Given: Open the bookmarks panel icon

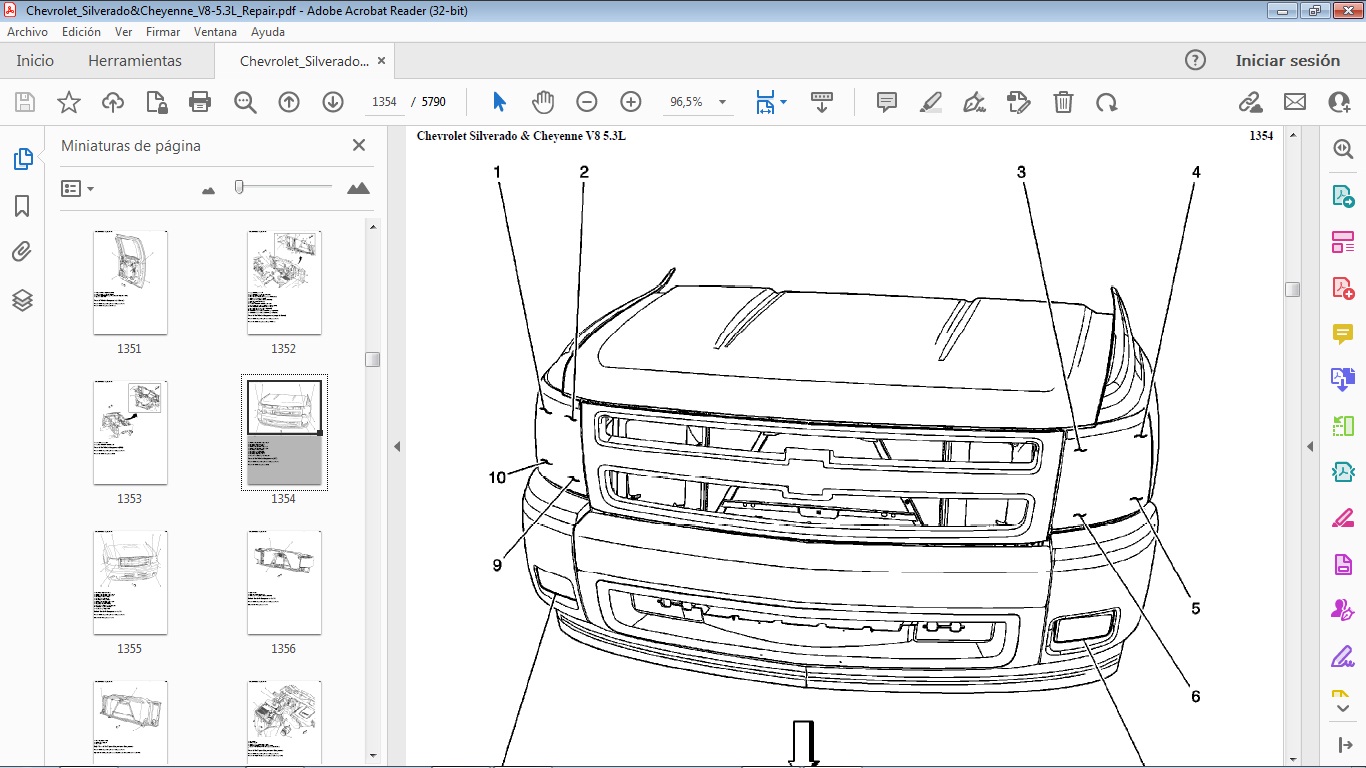Looking at the screenshot, I should point(22,206).
